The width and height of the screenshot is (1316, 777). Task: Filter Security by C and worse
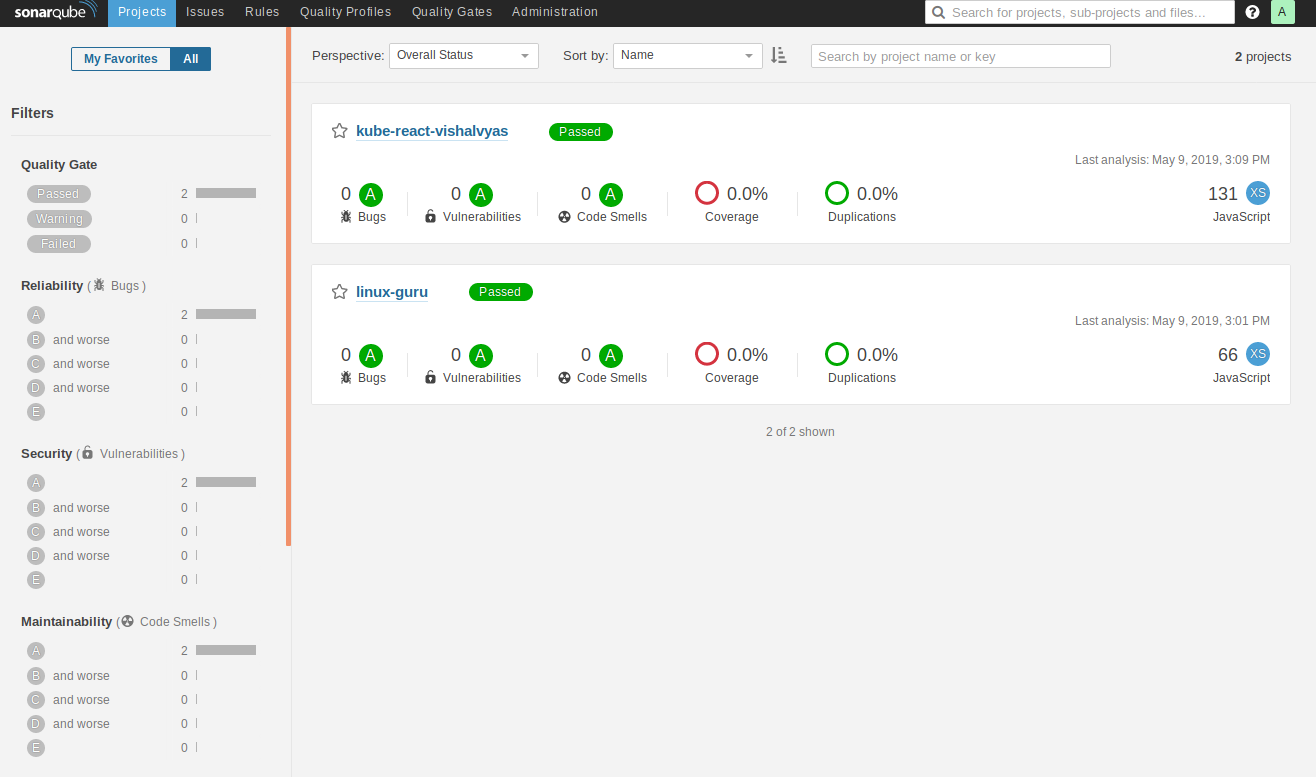click(x=68, y=532)
